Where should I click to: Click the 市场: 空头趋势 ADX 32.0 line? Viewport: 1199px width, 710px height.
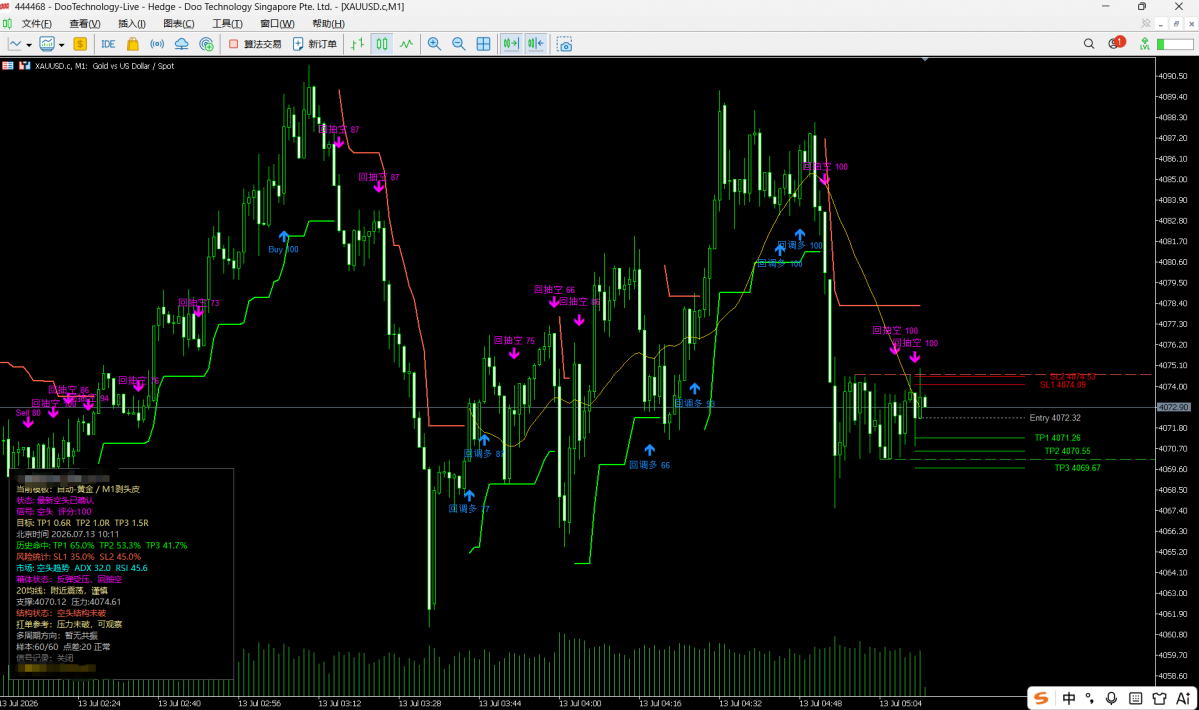tap(82, 568)
